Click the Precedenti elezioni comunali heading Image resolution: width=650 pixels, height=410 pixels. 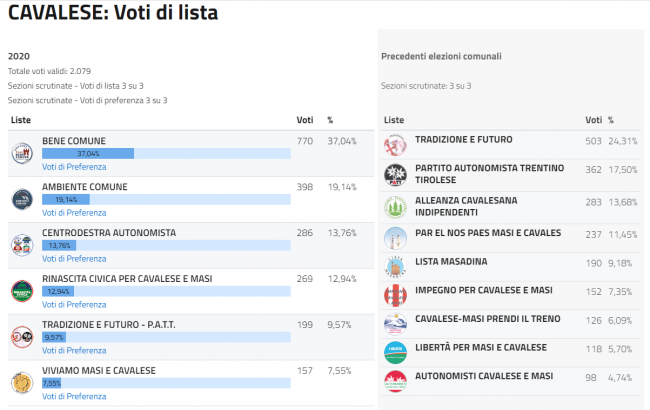tap(441, 56)
